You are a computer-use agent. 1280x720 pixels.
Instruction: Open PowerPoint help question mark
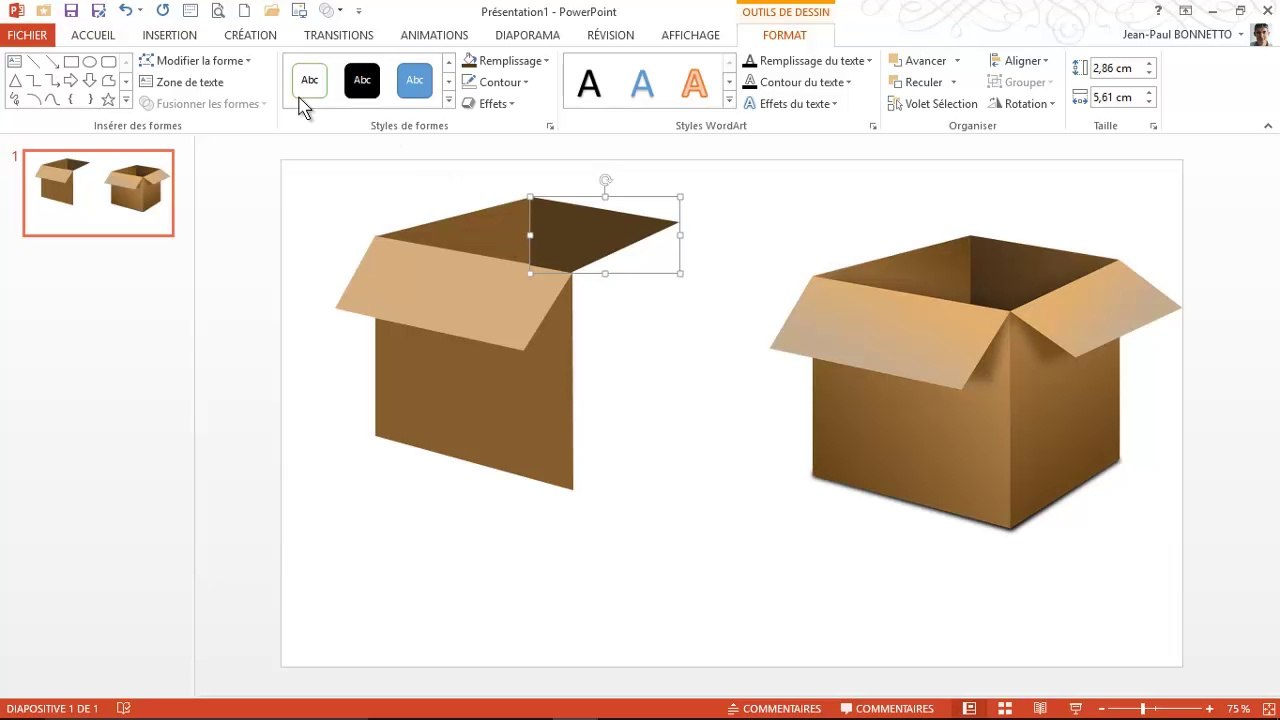[1158, 11]
